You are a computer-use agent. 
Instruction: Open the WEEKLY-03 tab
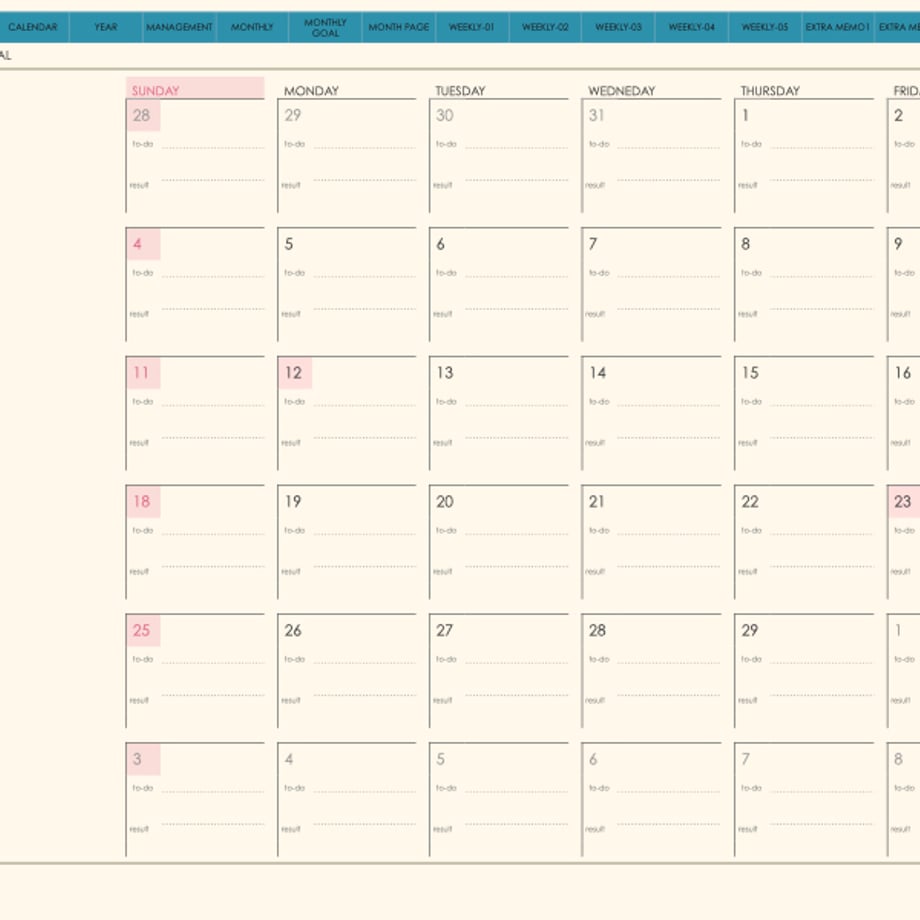(x=618, y=27)
